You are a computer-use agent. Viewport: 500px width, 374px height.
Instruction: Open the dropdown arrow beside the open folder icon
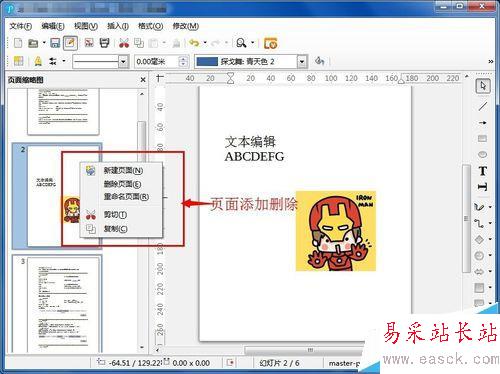(44, 43)
